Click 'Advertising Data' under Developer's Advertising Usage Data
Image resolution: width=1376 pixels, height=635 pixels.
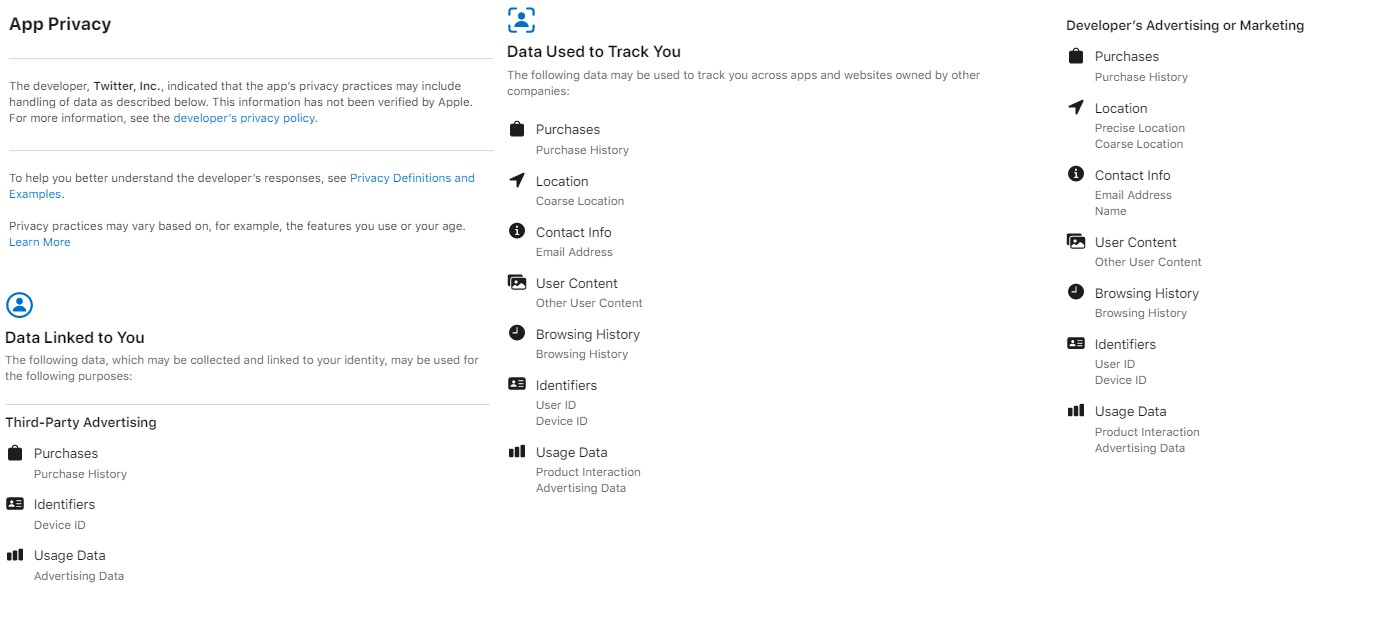point(1140,448)
